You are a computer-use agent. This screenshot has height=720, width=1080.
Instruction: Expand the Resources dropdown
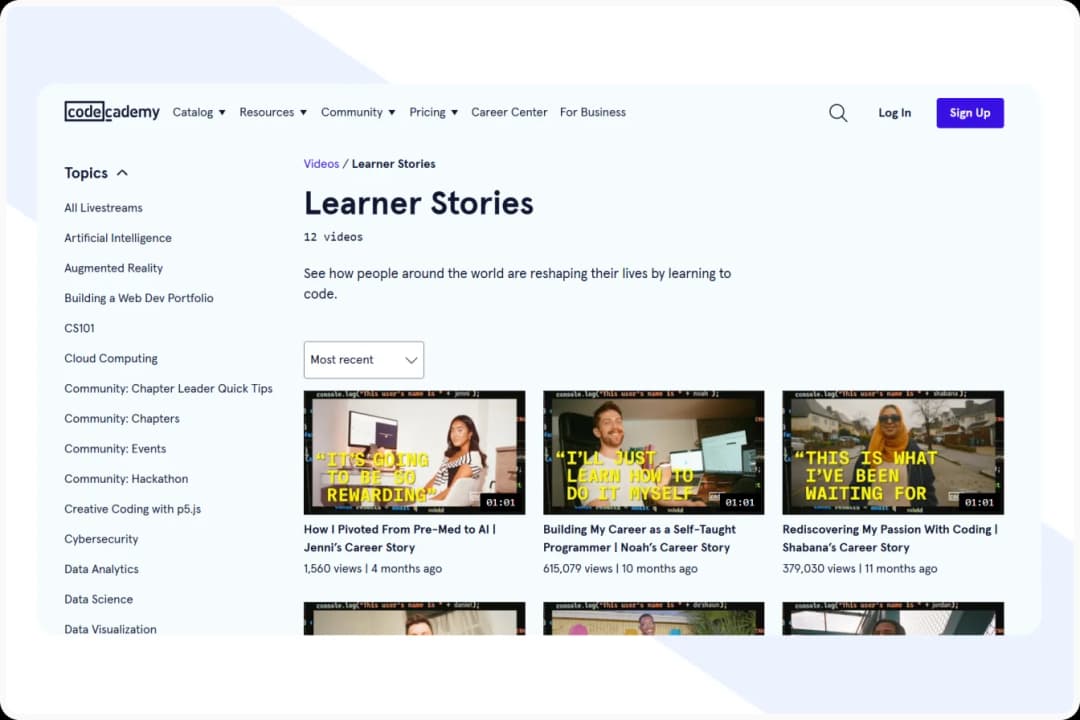point(272,112)
